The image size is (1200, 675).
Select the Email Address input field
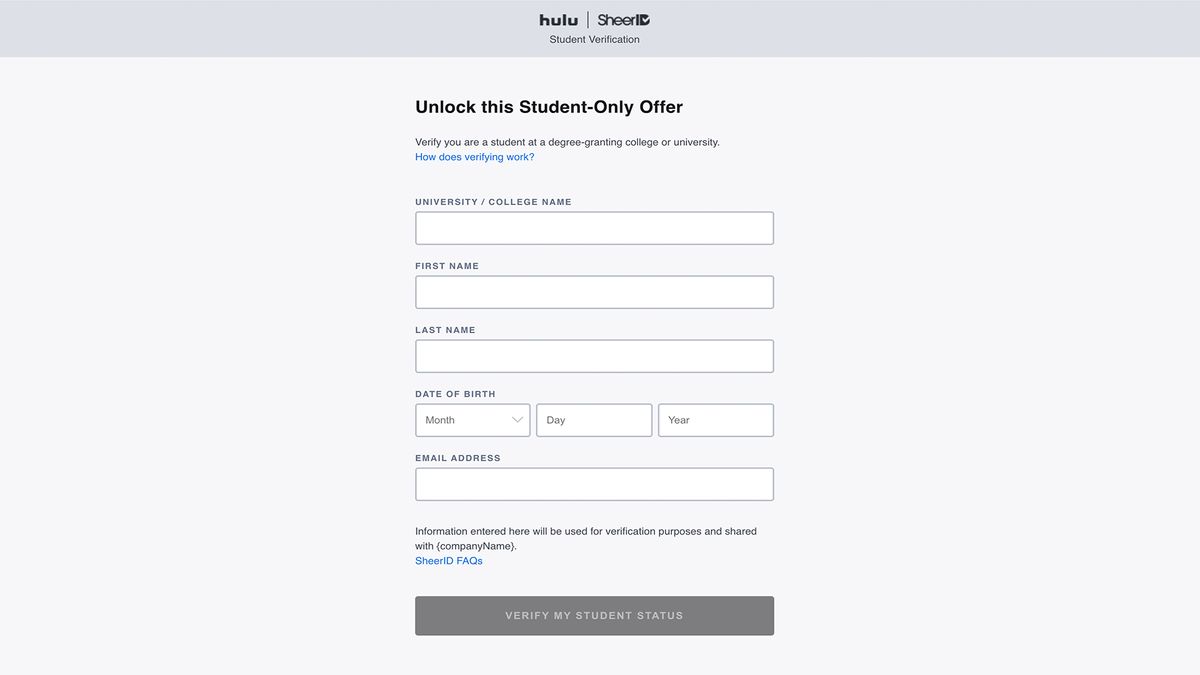(594, 484)
